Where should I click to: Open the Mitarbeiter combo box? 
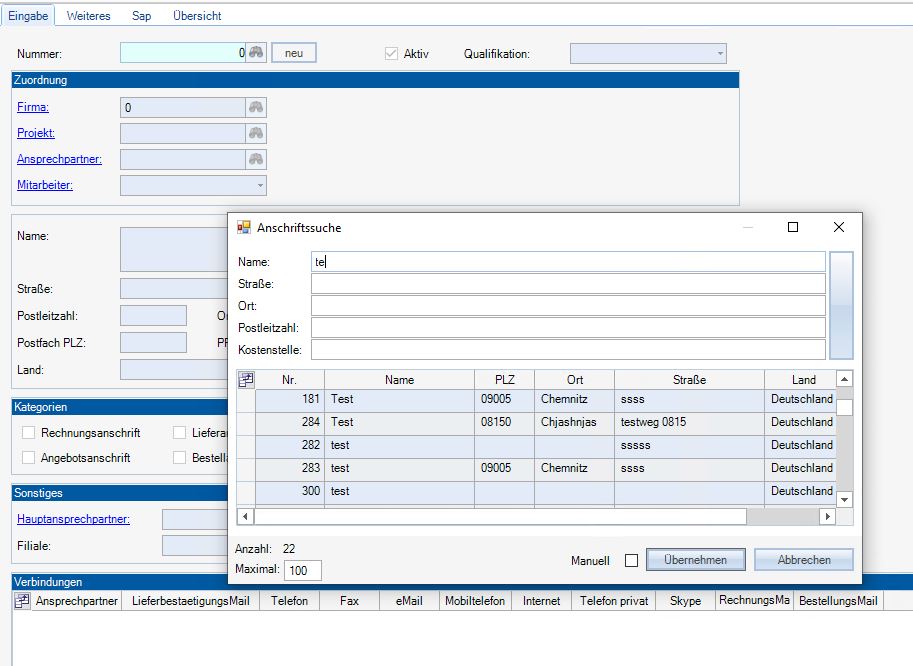pos(260,185)
